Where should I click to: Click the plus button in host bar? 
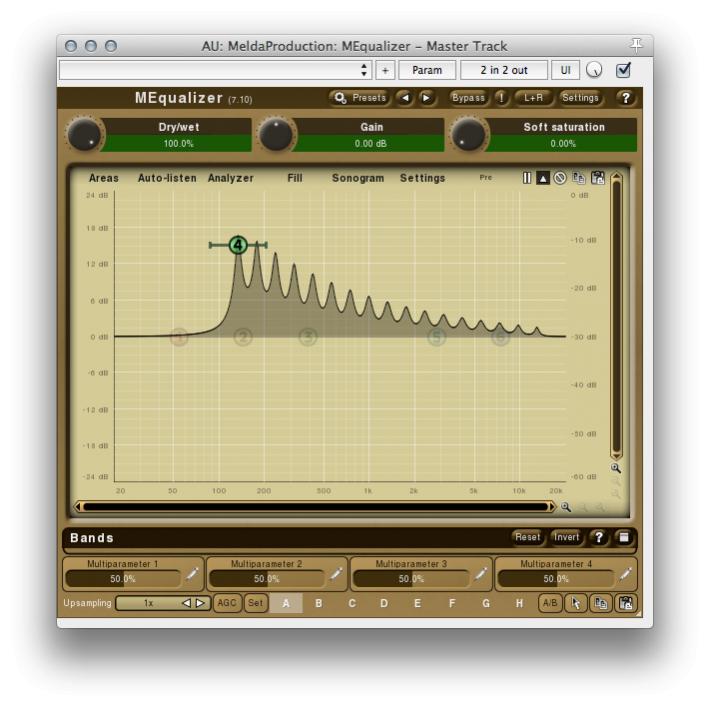(385, 70)
